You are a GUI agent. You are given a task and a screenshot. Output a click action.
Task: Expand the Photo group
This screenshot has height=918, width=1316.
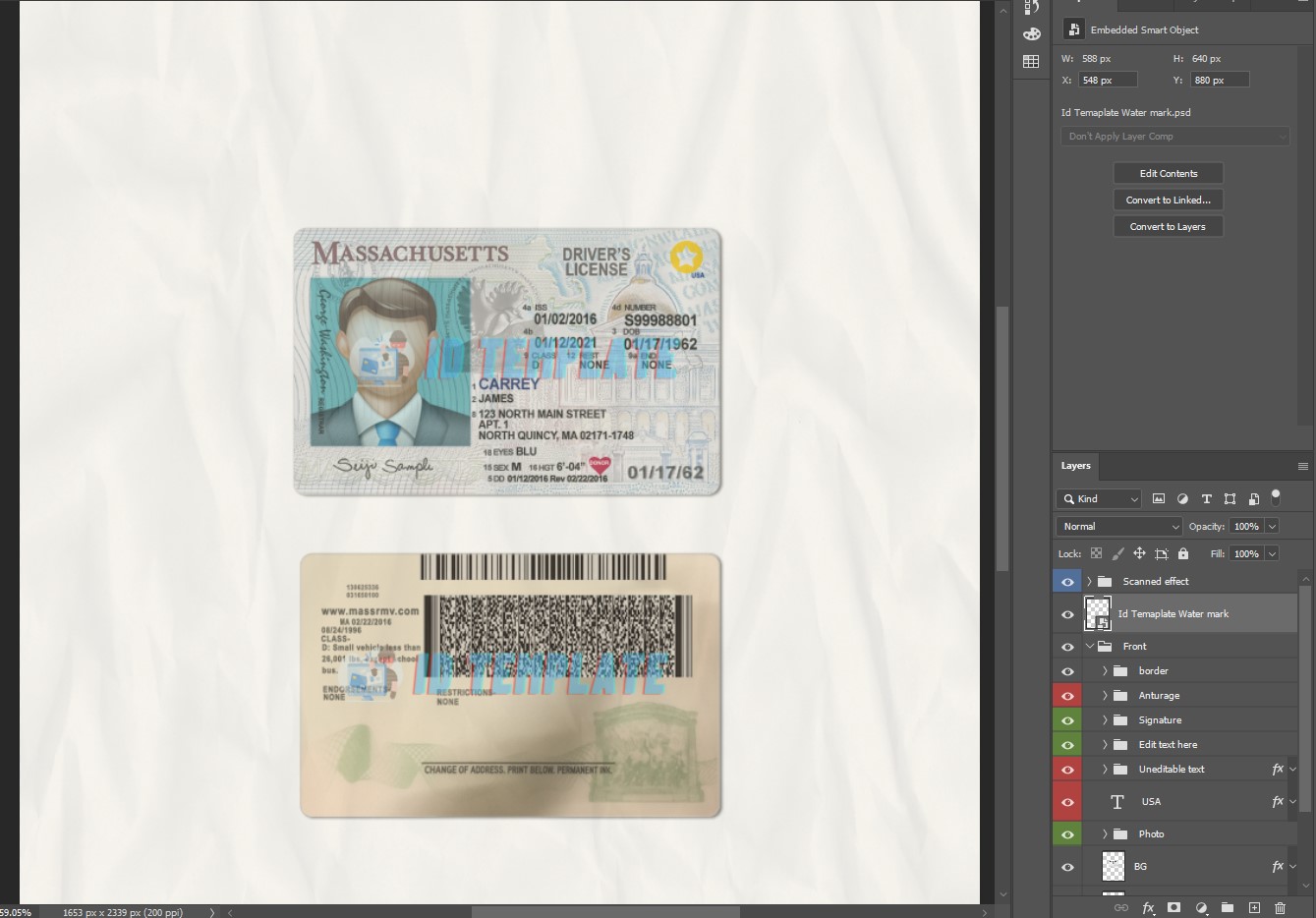click(1105, 833)
